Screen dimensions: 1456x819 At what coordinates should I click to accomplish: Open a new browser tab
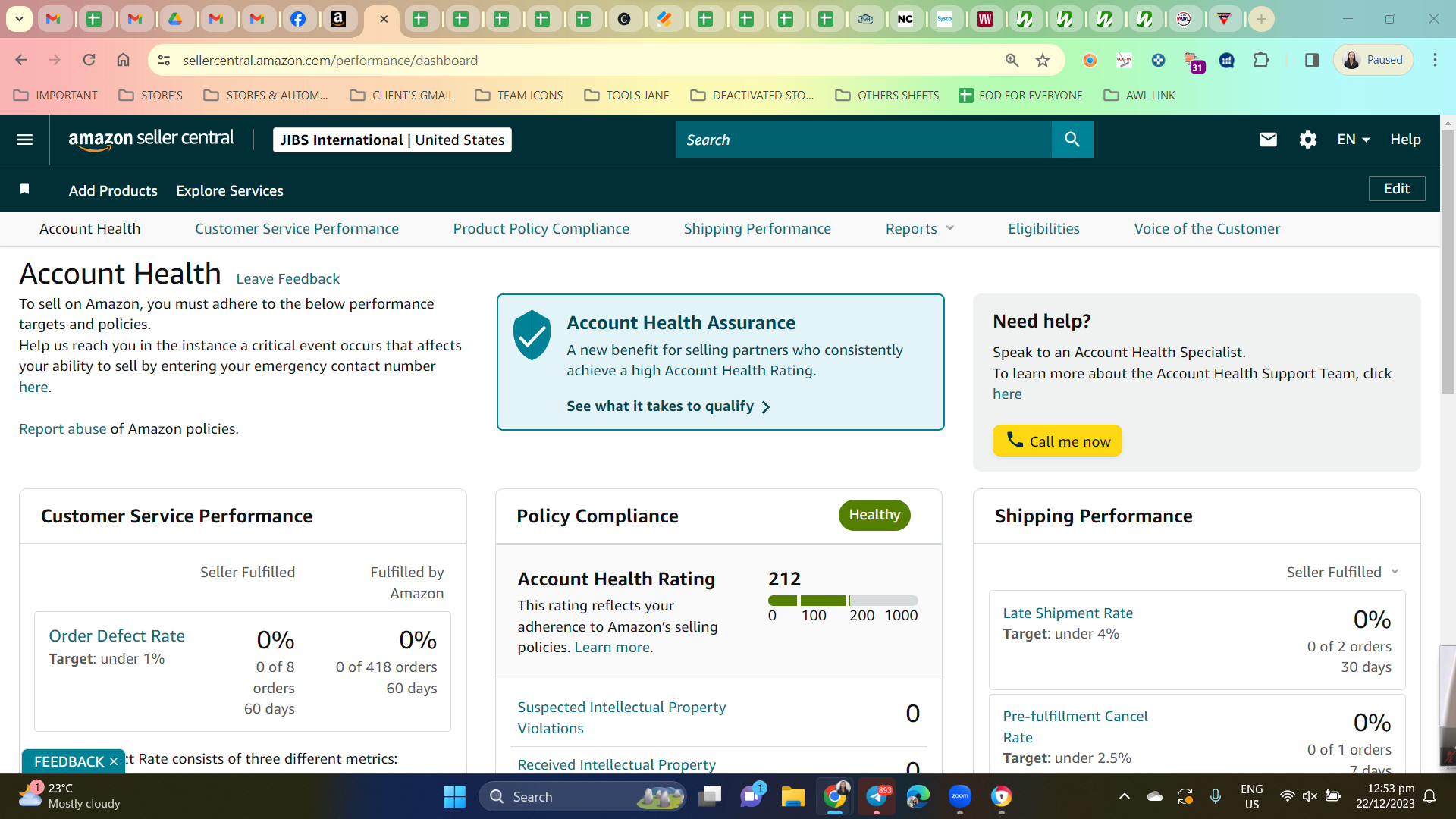point(1261,19)
